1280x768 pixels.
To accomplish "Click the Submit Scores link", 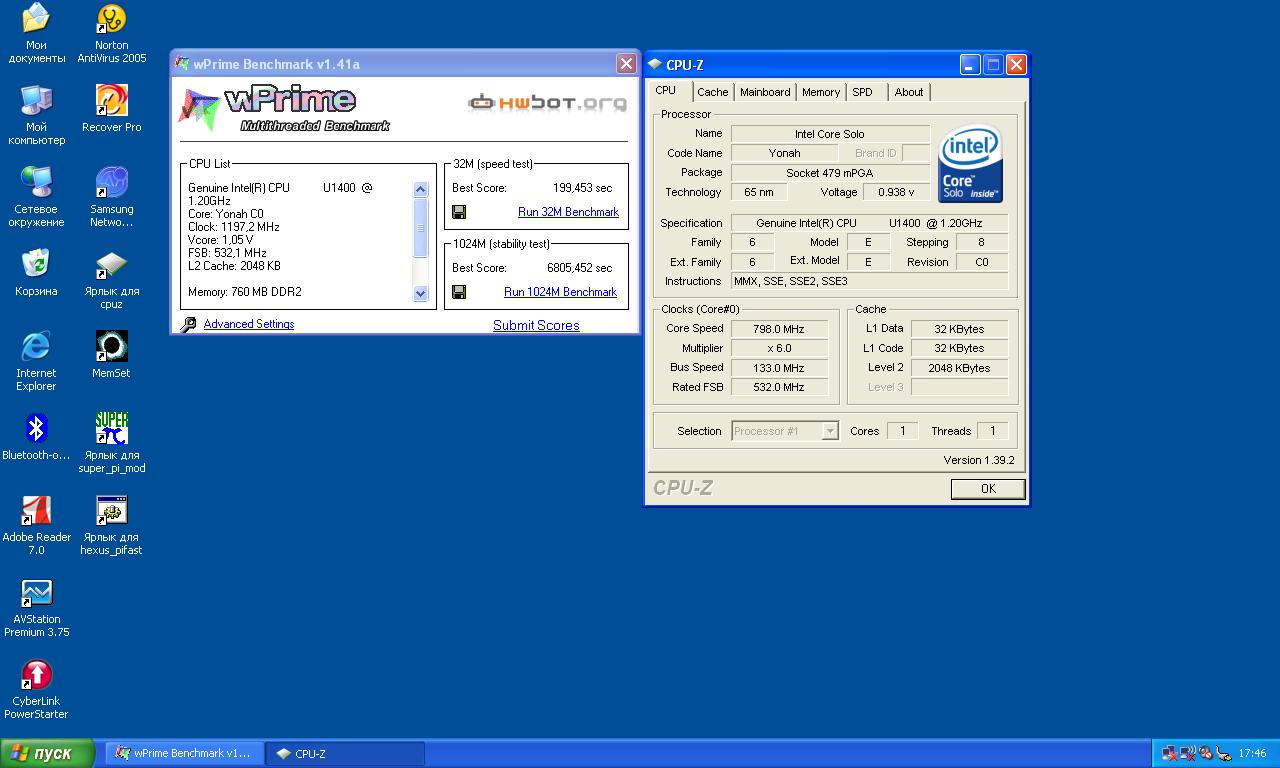I will tap(536, 325).
